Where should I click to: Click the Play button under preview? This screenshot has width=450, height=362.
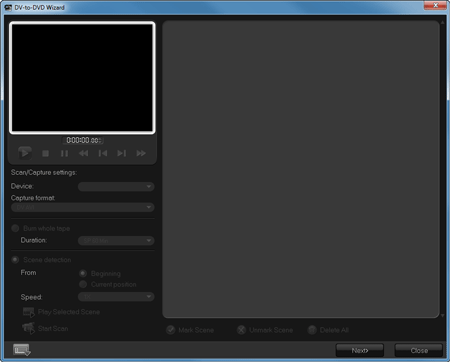[x=25, y=153]
